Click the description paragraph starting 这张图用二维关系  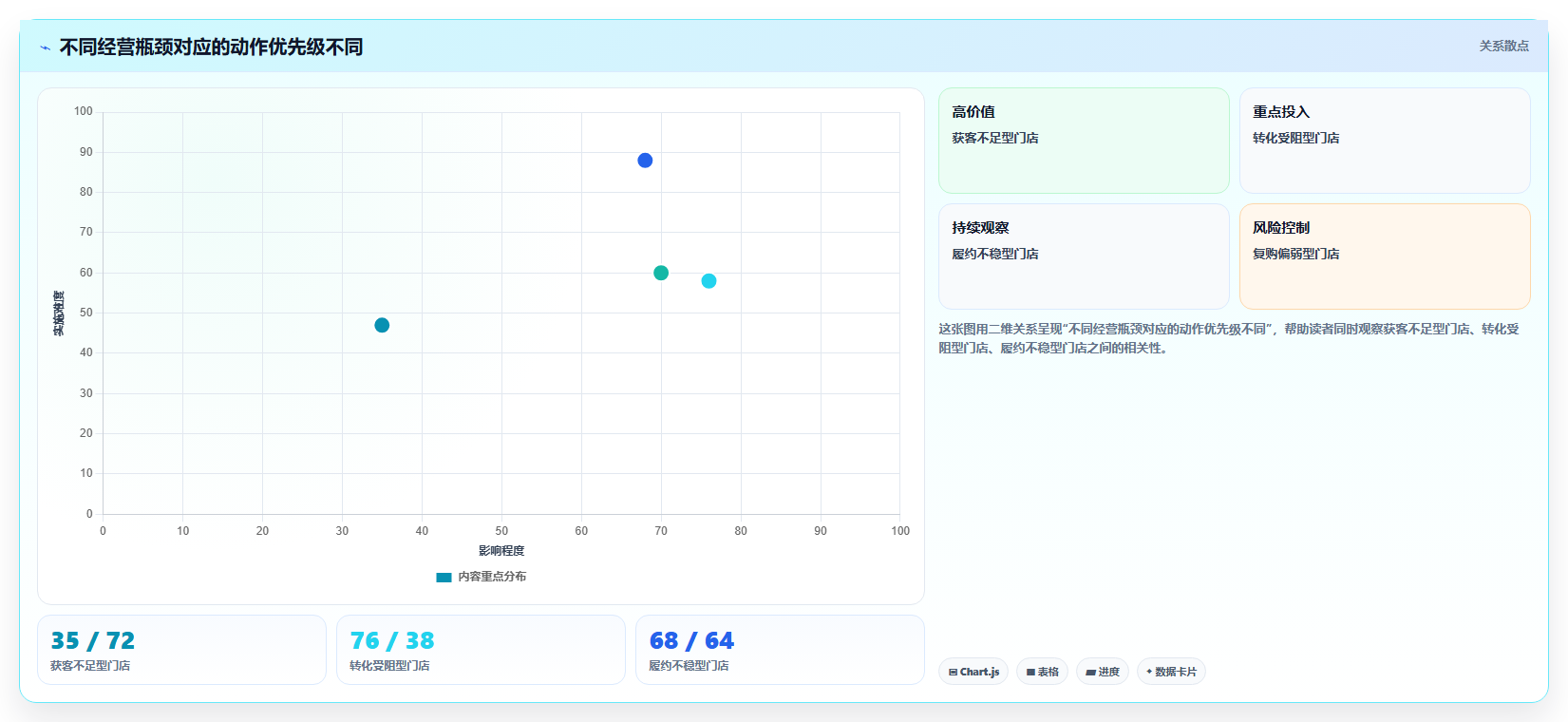coord(1229,338)
